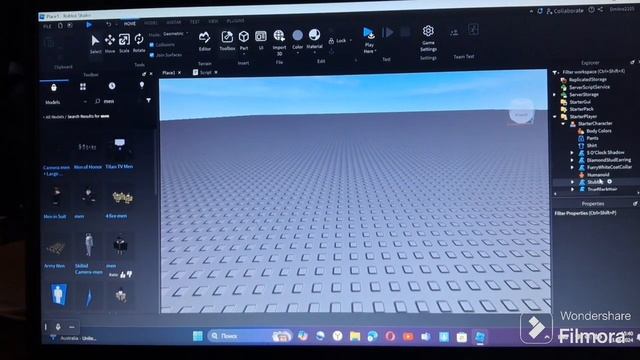The height and width of the screenshot is (360, 640).
Task: Open the Geometric mode dropdown
Action: point(176,34)
